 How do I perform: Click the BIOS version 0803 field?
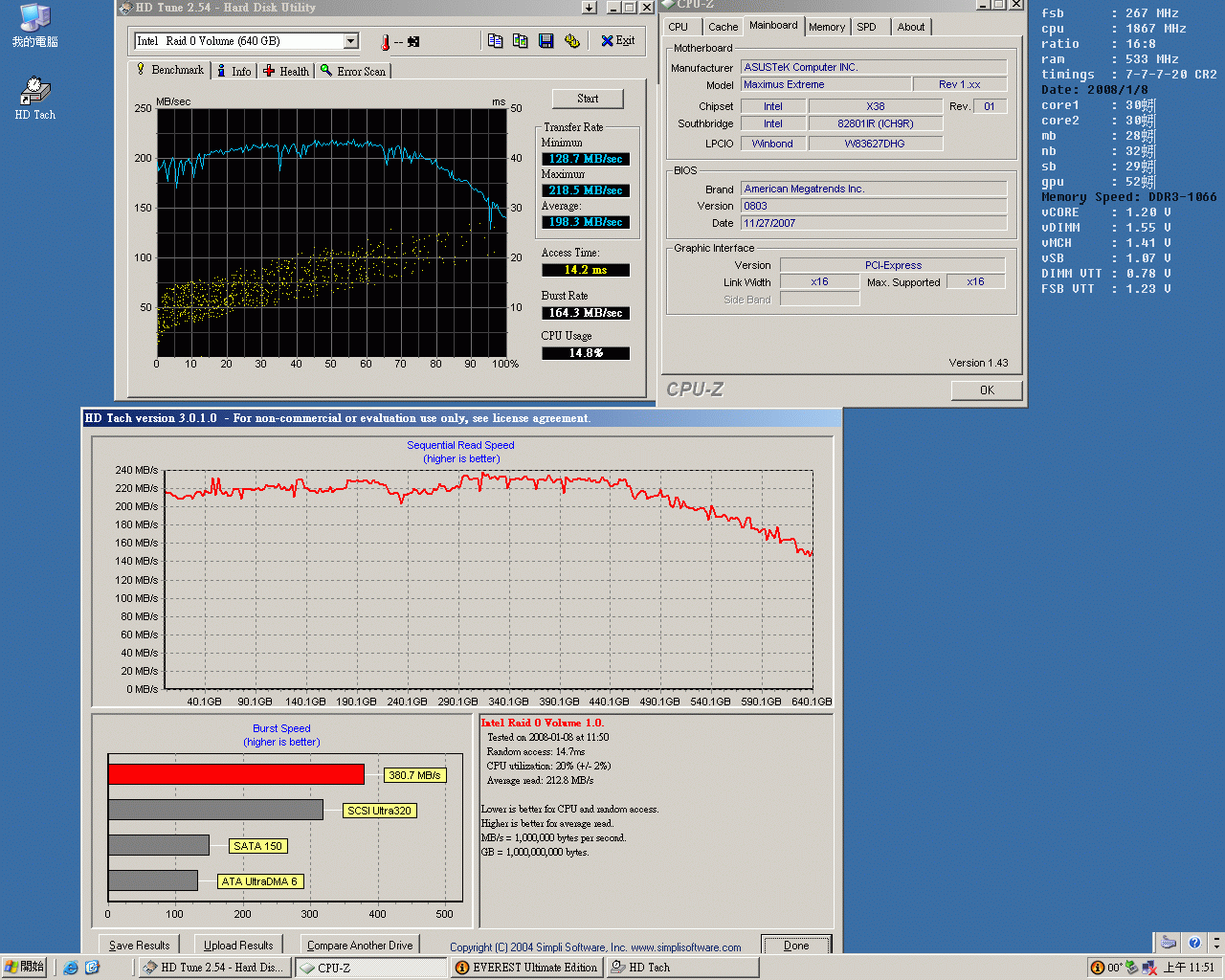874,206
